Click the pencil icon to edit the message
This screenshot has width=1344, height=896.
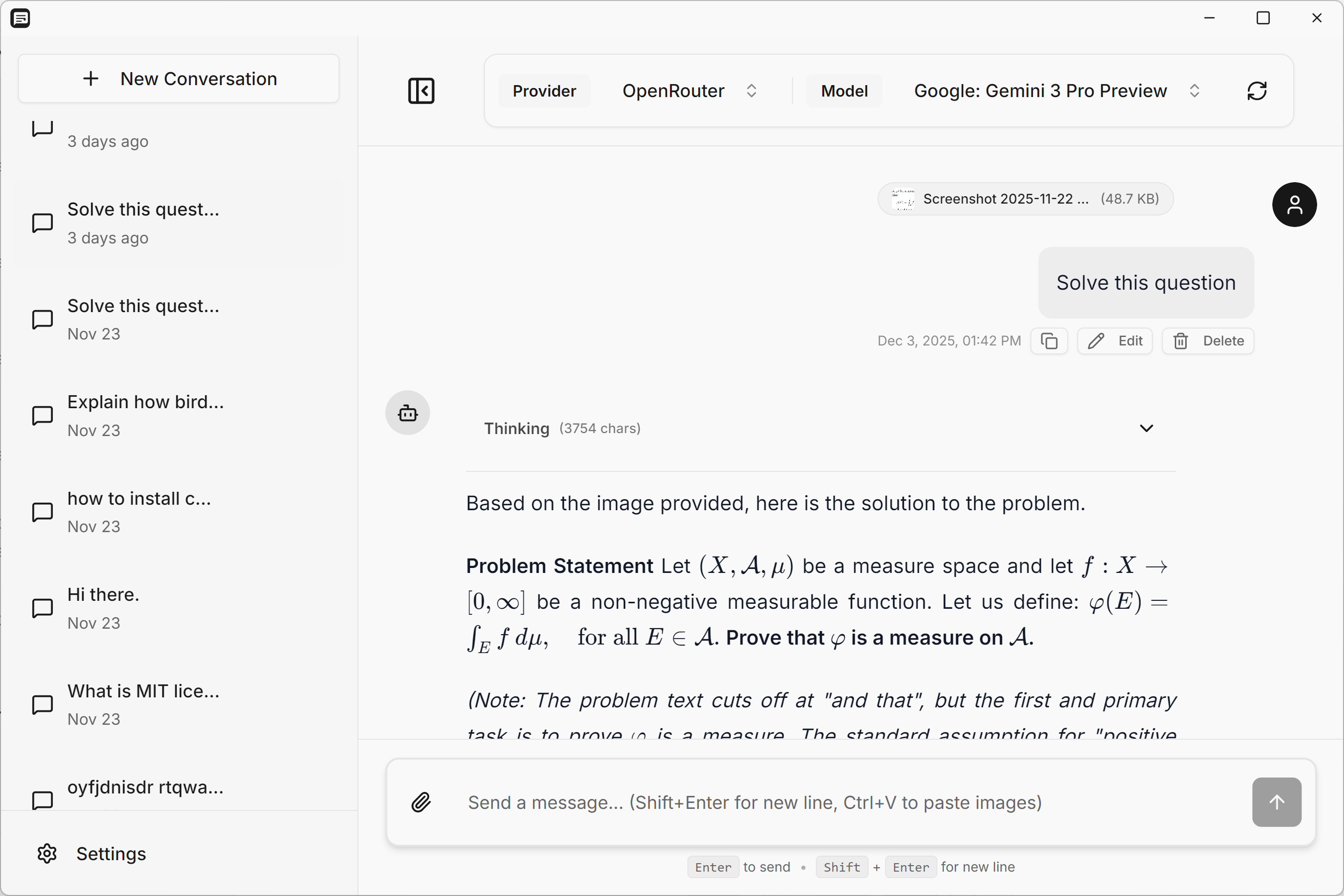pos(1097,340)
